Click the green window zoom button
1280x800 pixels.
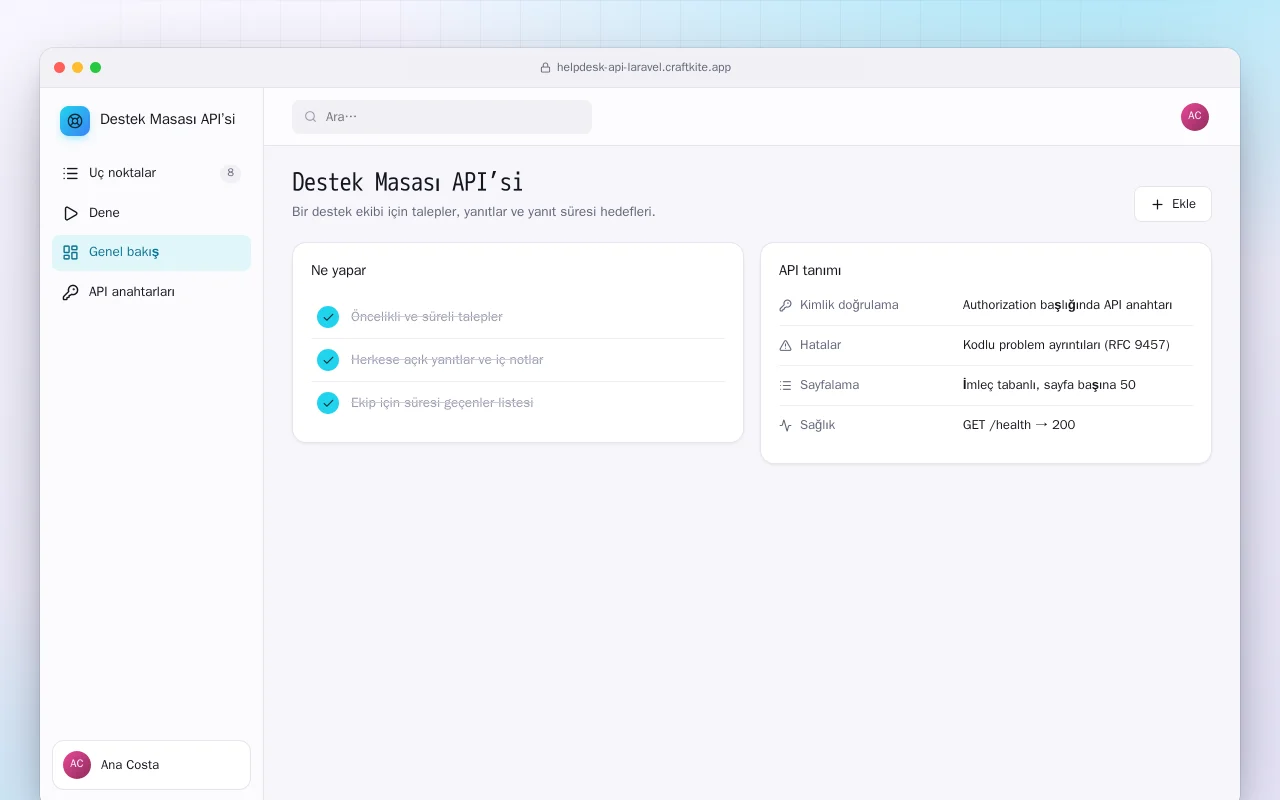pos(95,68)
